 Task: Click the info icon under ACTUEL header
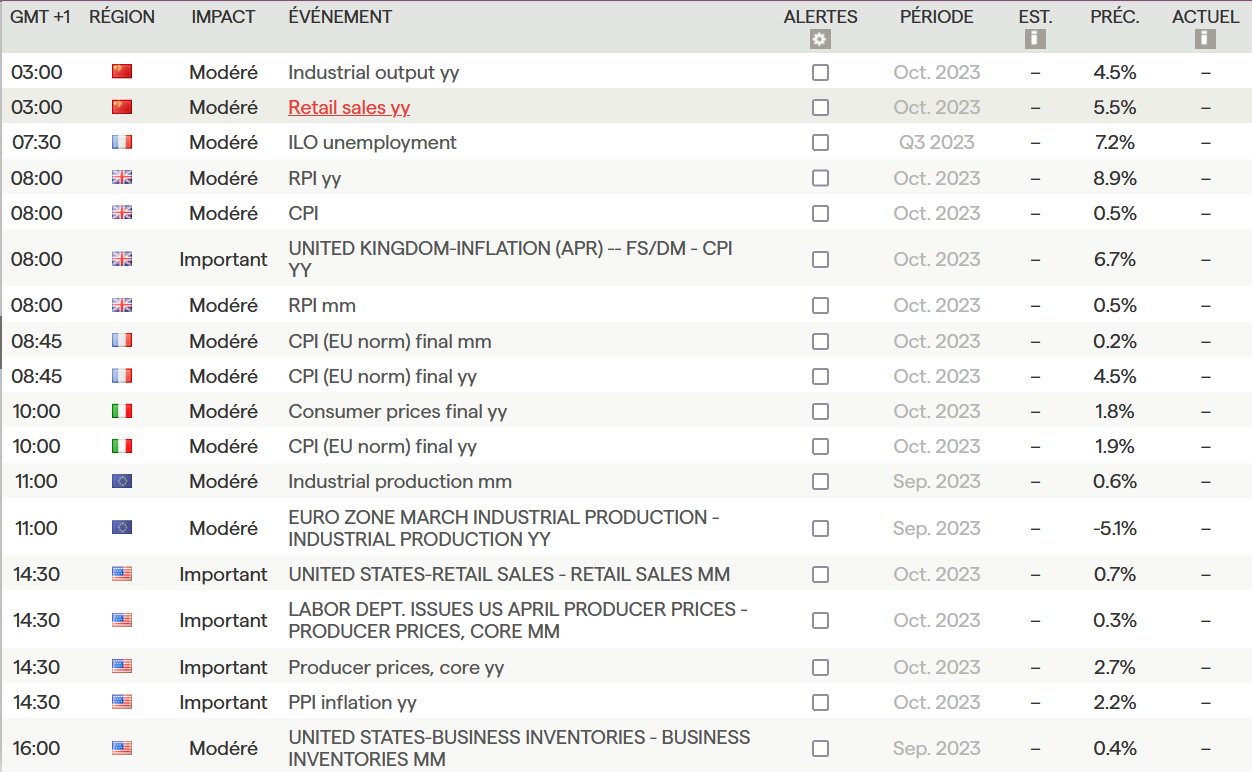(1205, 39)
